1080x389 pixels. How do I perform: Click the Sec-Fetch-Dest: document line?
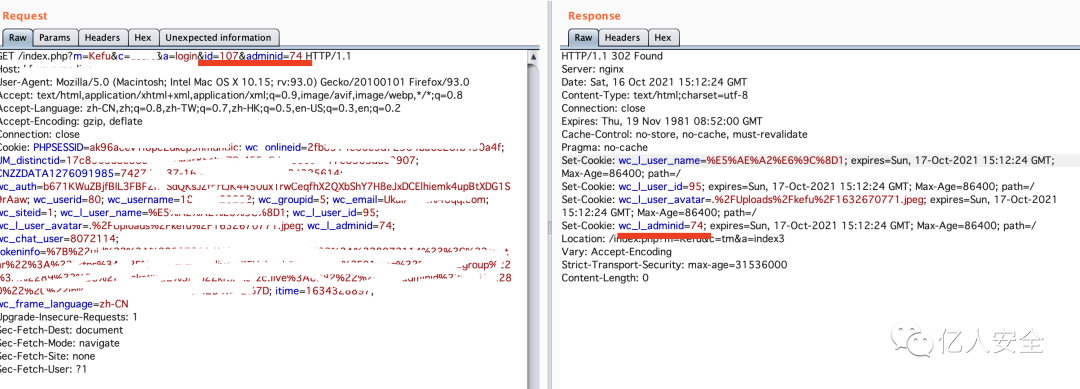tap(62, 331)
